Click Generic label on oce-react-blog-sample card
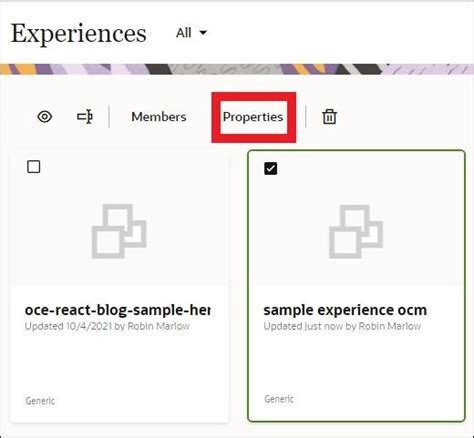Viewport: 474px width, 438px height. point(40,400)
